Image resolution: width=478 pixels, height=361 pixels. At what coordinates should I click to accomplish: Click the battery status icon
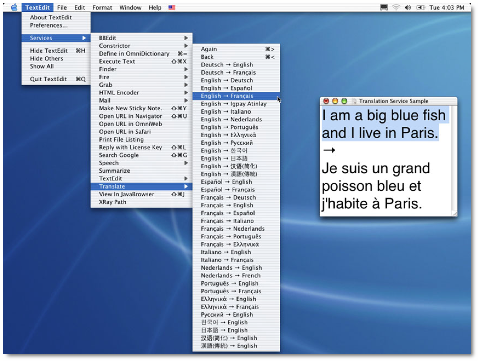tap(420, 7)
